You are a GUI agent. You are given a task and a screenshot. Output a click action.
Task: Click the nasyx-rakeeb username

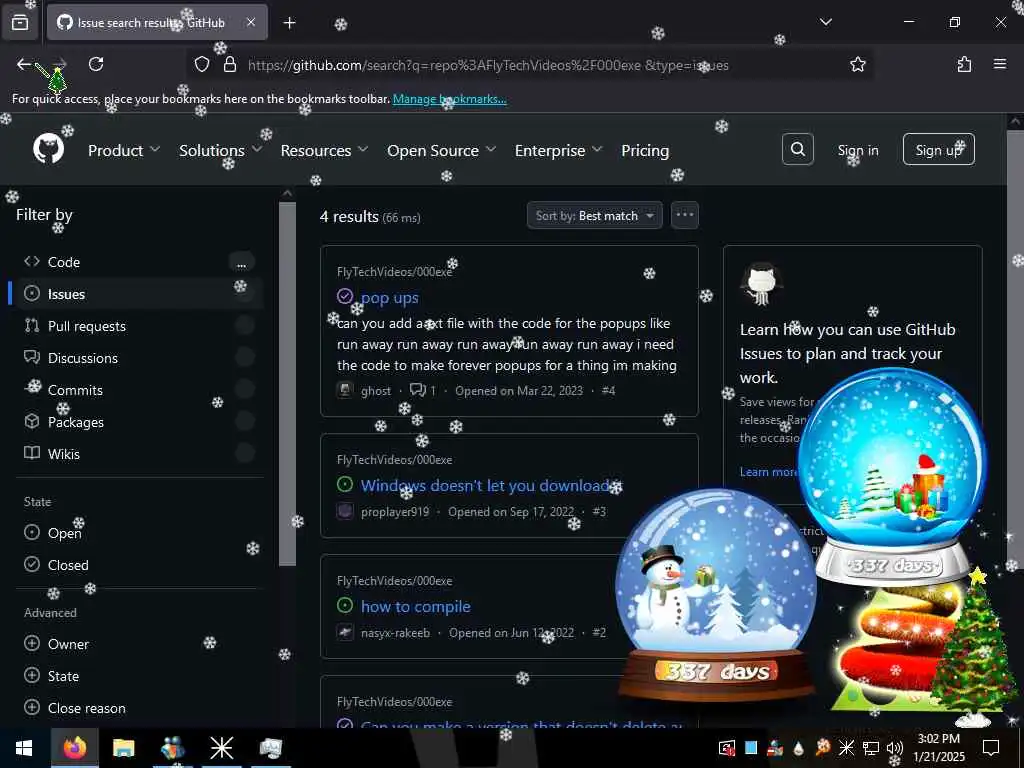(395, 633)
